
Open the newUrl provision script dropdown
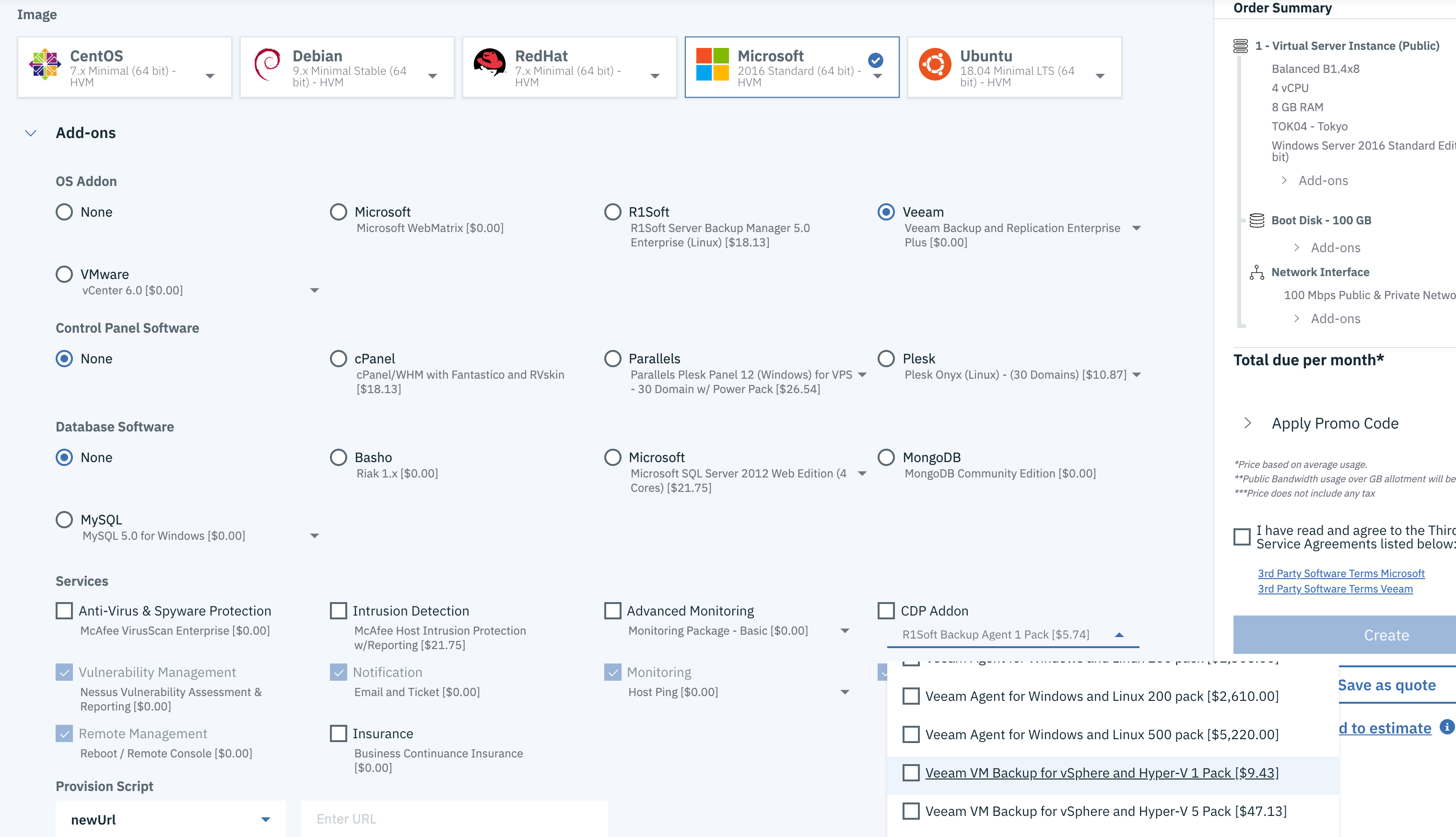click(266, 819)
